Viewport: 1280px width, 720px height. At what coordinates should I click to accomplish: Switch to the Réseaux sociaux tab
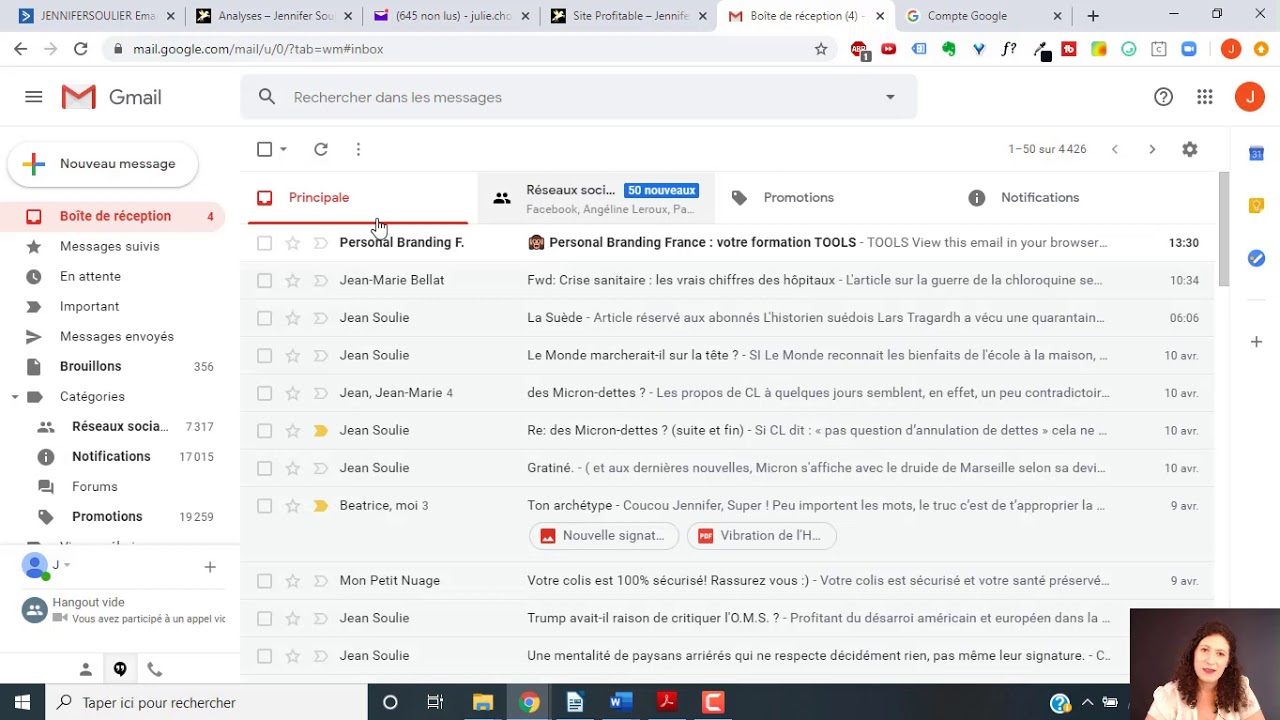tap(597, 198)
